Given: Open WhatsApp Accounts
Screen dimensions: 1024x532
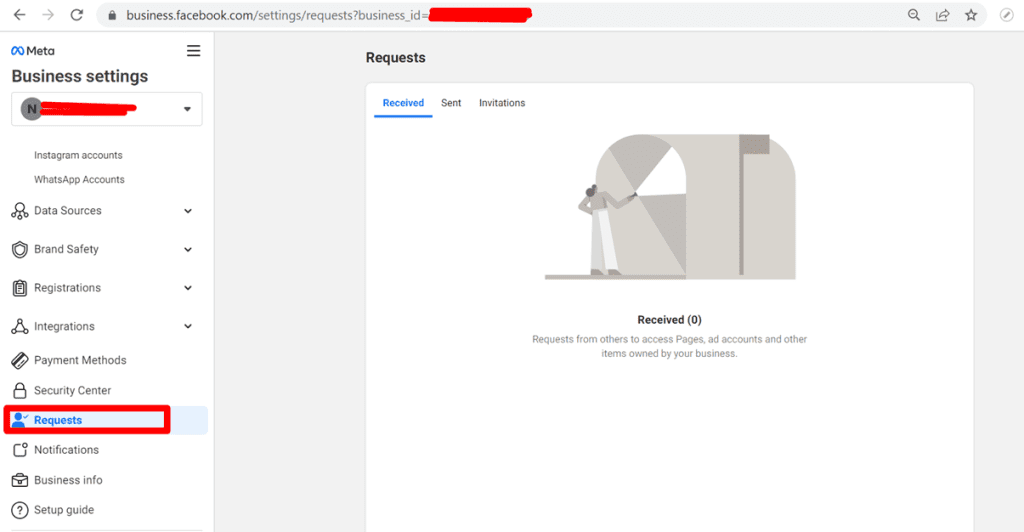Looking at the screenshot, I should pos(79,180).
